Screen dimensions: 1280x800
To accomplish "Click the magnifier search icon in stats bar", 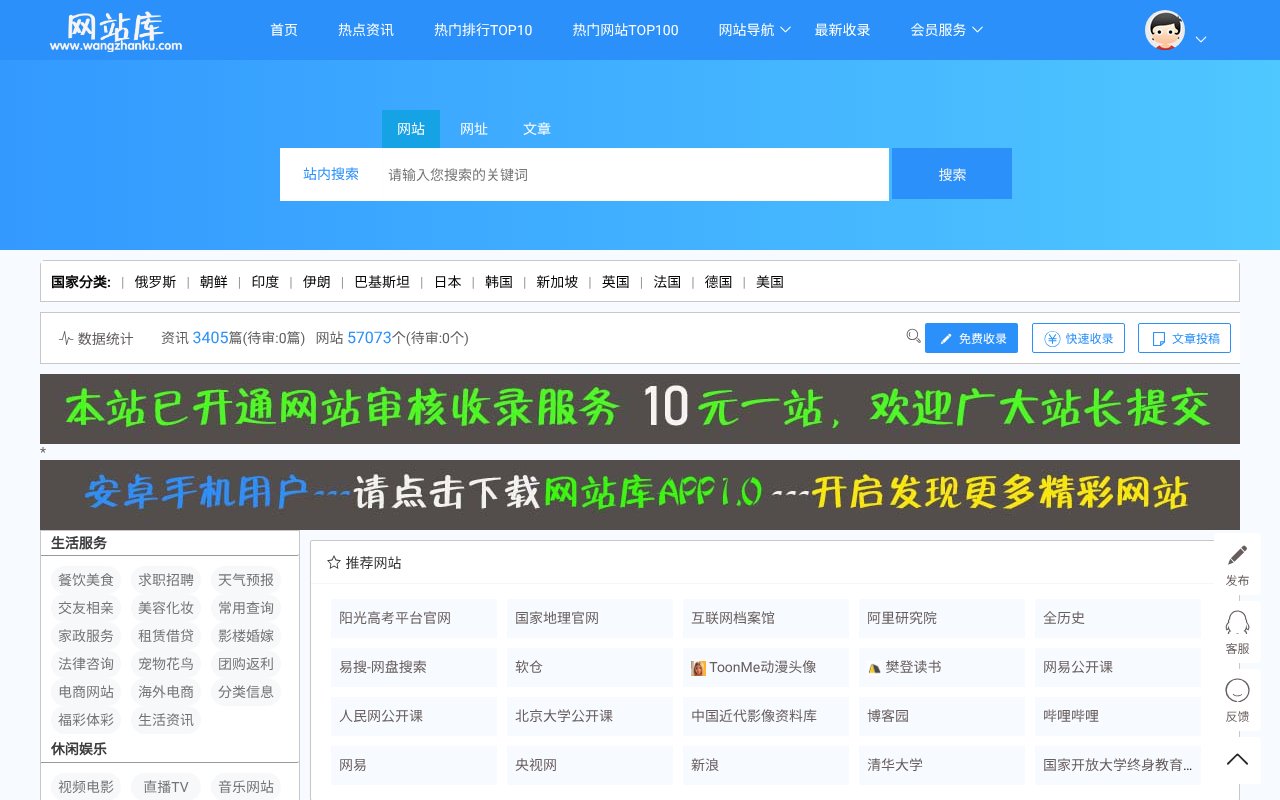I will point(913,337).
